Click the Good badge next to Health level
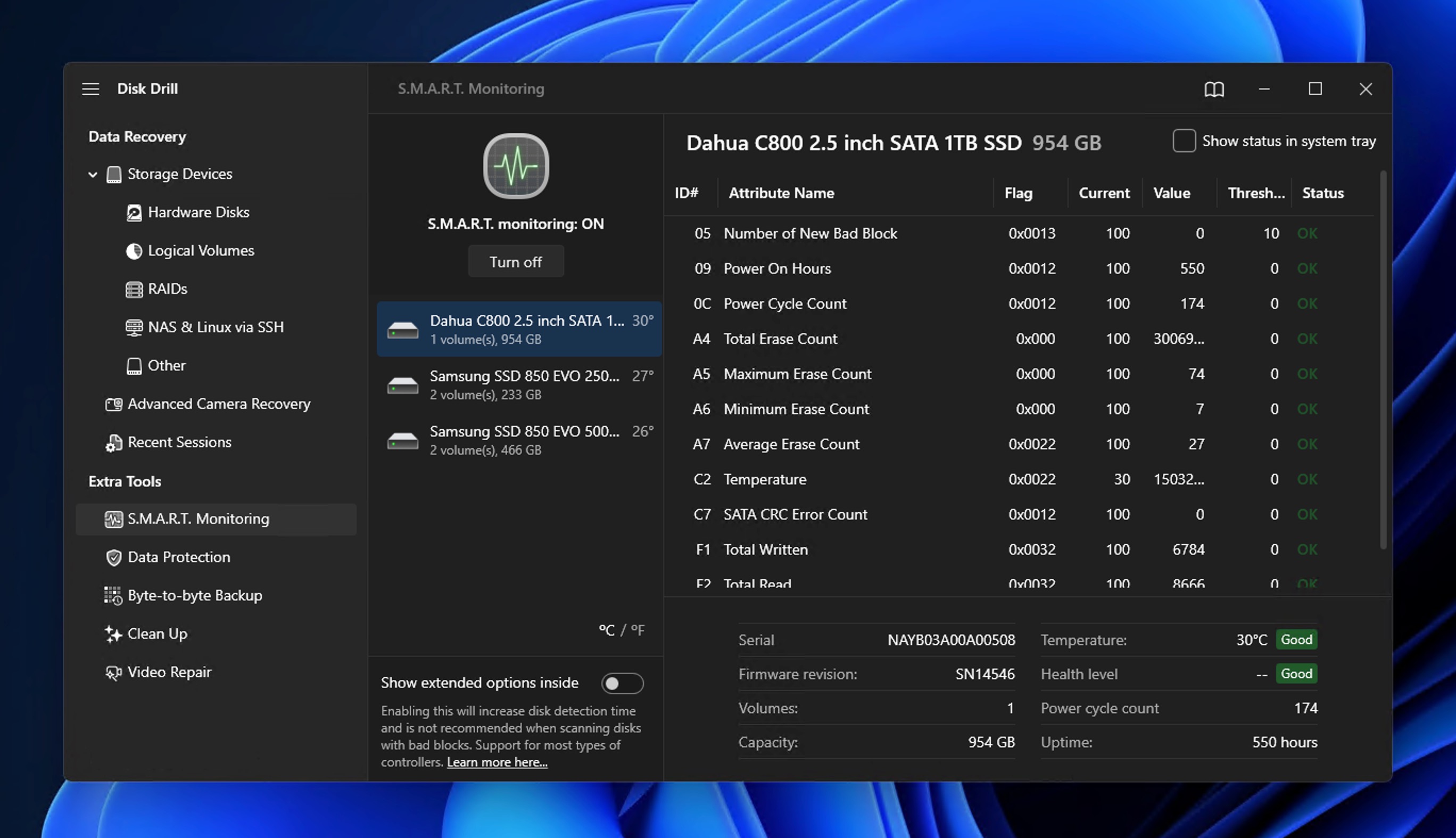This screenshot has width=1456, height=838. coord(1297,673)
